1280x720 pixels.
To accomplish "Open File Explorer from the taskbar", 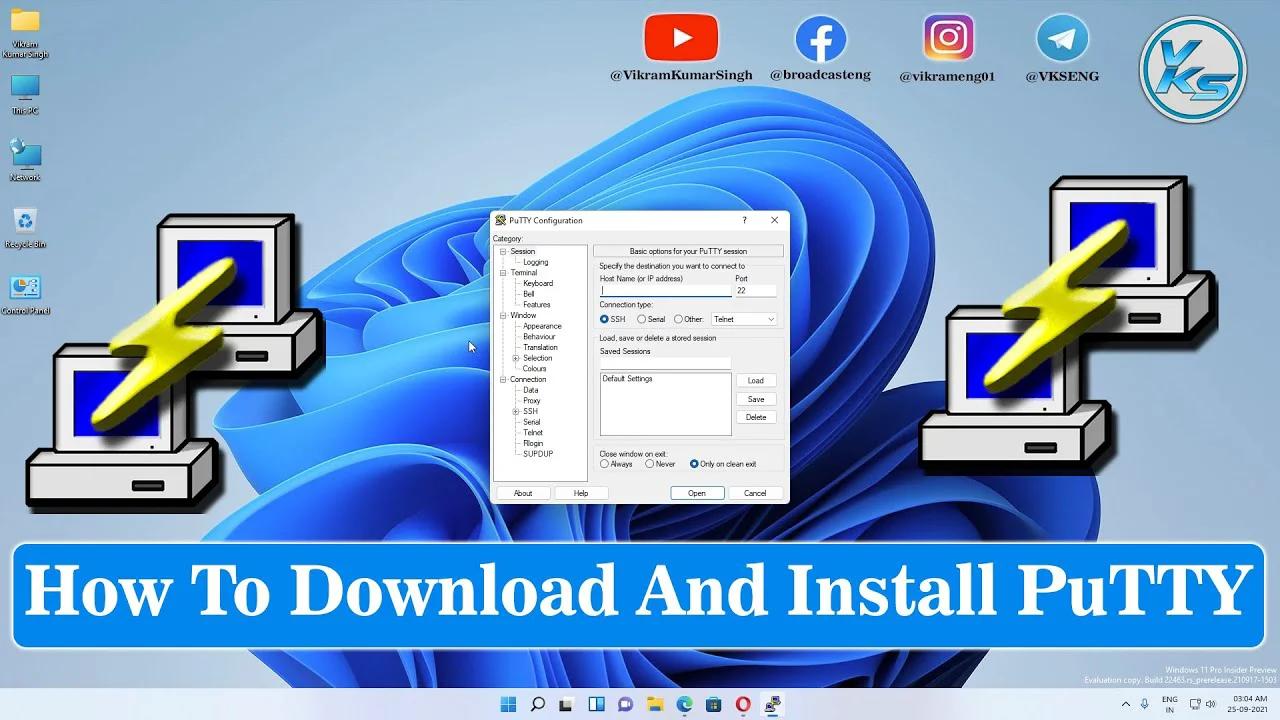I will [655, 704].
